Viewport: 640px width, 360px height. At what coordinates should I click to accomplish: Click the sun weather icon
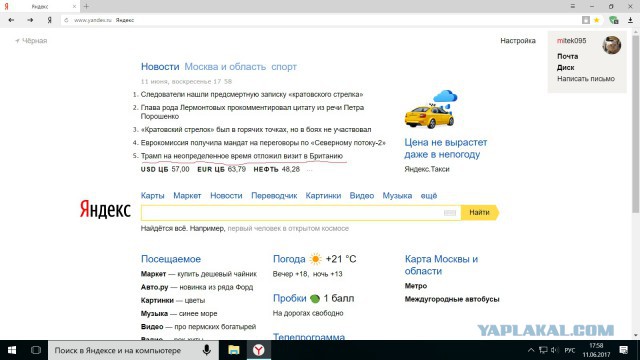315,259
